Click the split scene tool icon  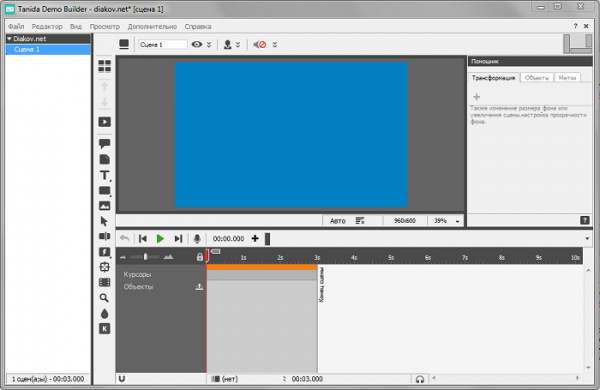point(104,237)
